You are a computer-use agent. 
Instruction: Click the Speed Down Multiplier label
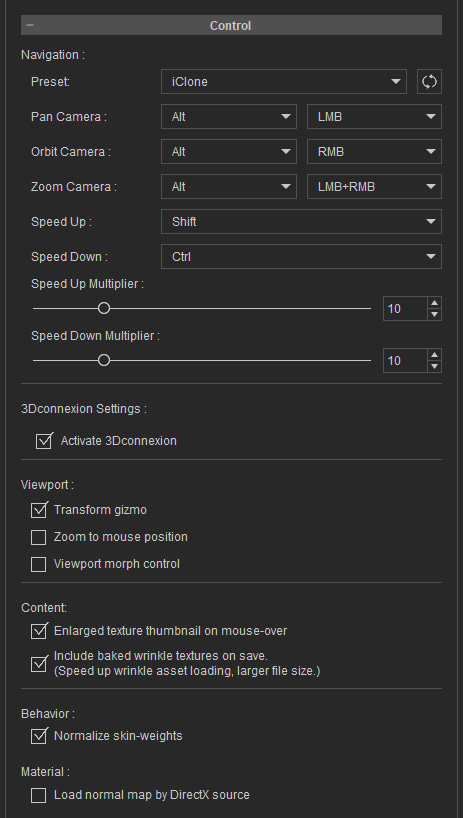coord(95,336)
